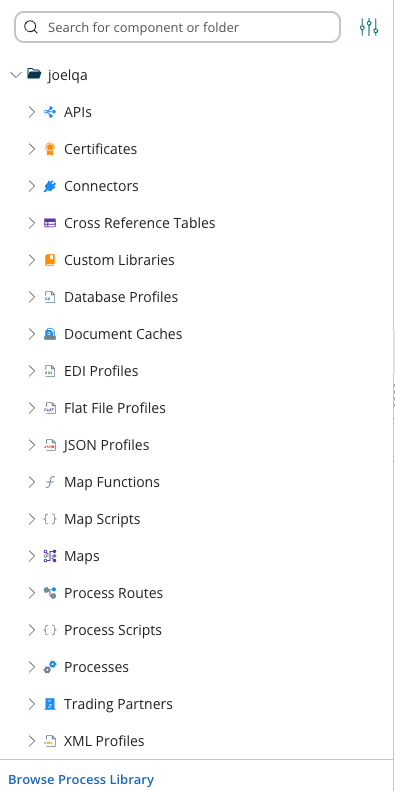Click the Maps icon

click(x=49, y=556)
